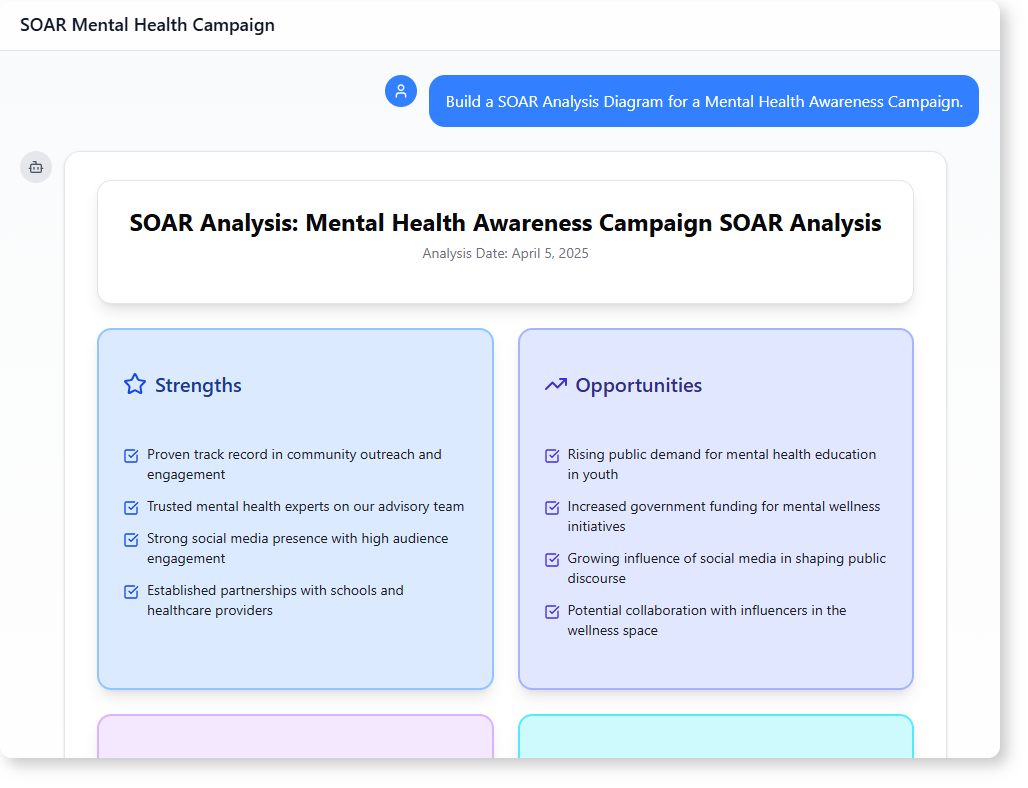Click the Opportunities section heading

point(638,385)
